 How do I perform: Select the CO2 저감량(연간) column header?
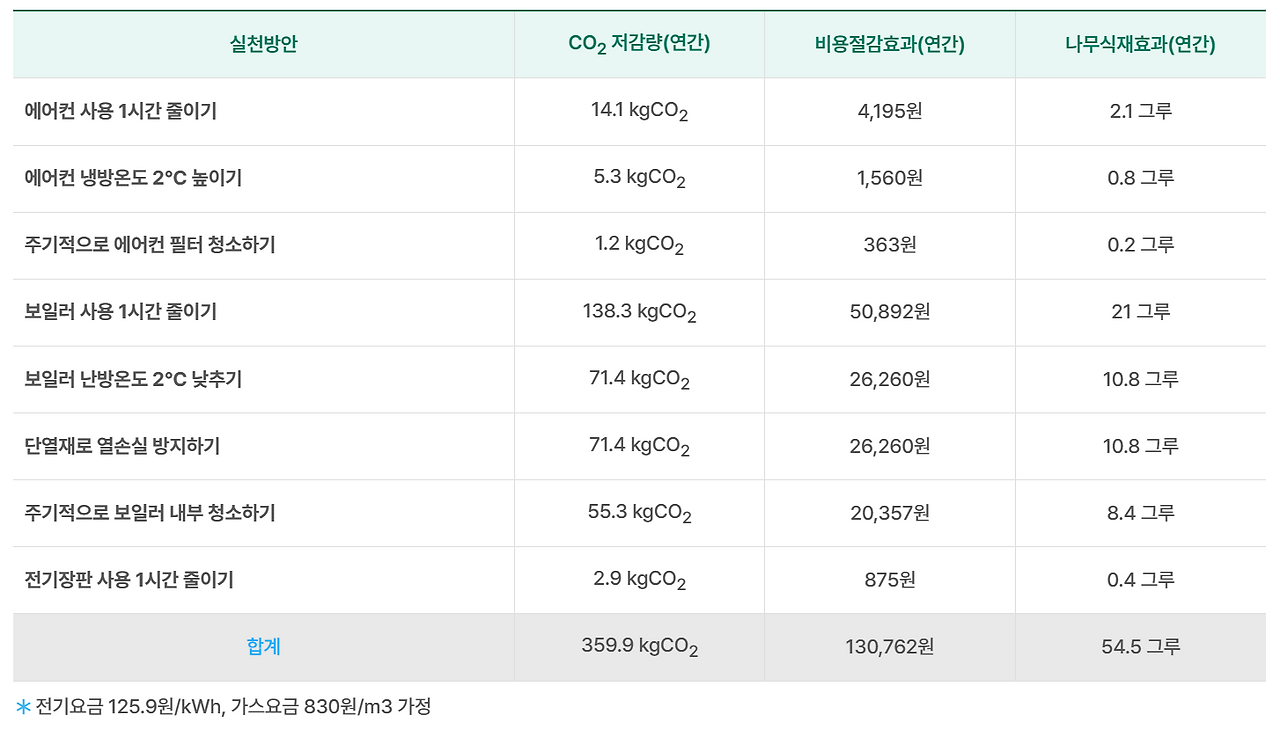[639, 44]
